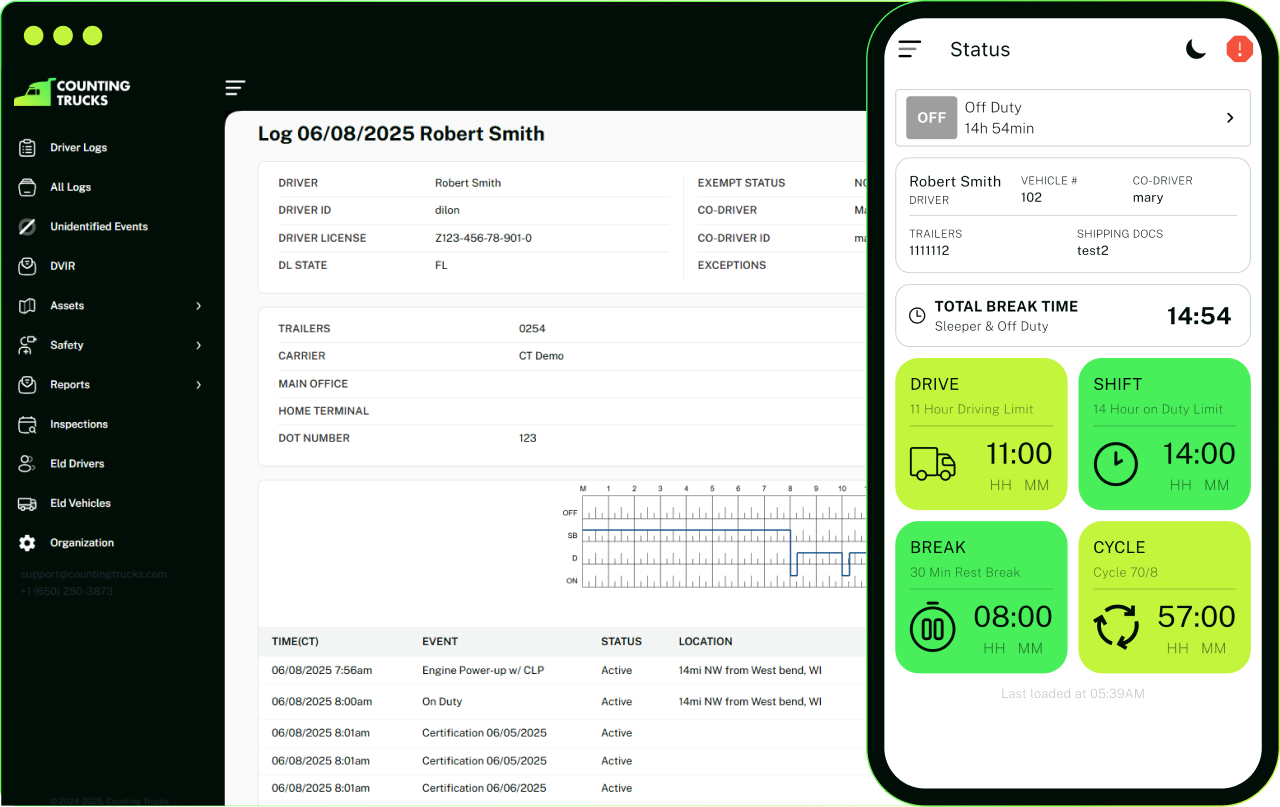The height and width of the screenshot is (807, 1280).
Task: Click the Inspections icon in sidebar
Action: [28, 425]
